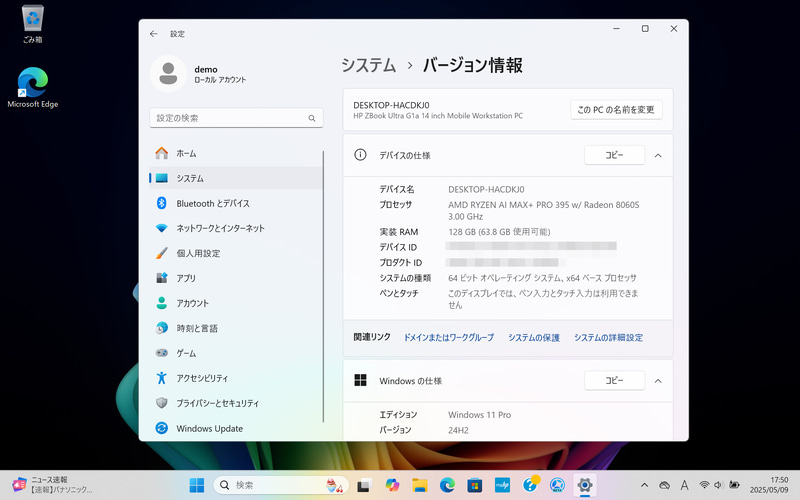Viewport: 800px width, 500px height.
Task: Open Windows Update in the sidebar
Action: (x=236, y=428)
